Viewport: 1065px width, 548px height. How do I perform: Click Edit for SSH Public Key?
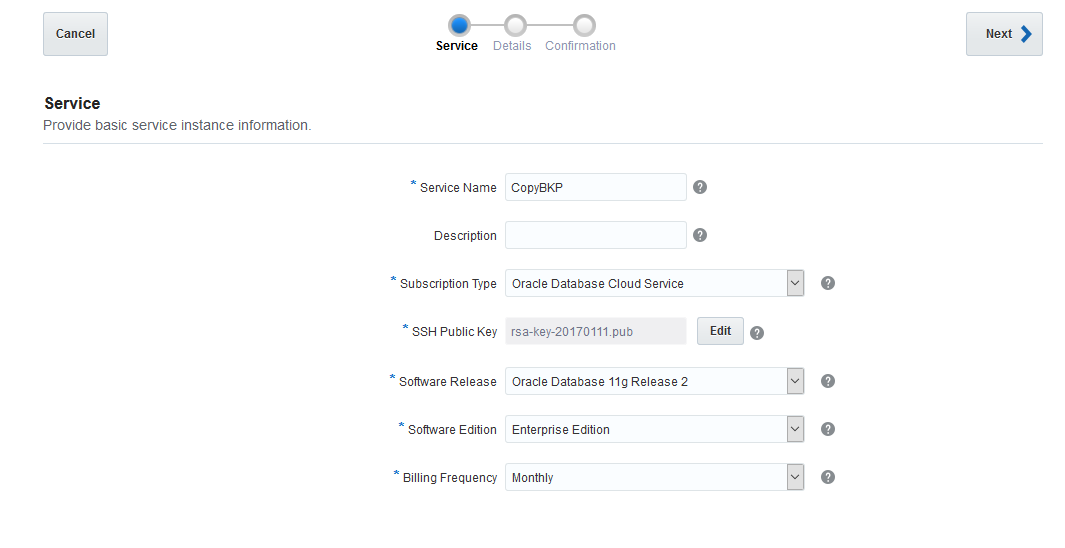720,331
